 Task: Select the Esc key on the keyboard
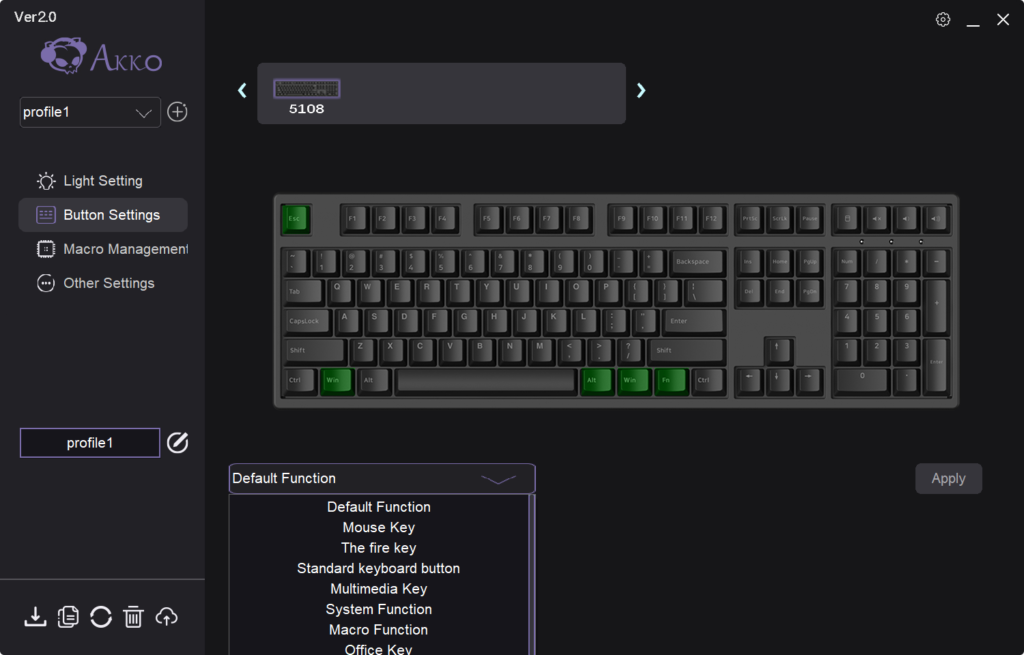[x=295, y=219]
